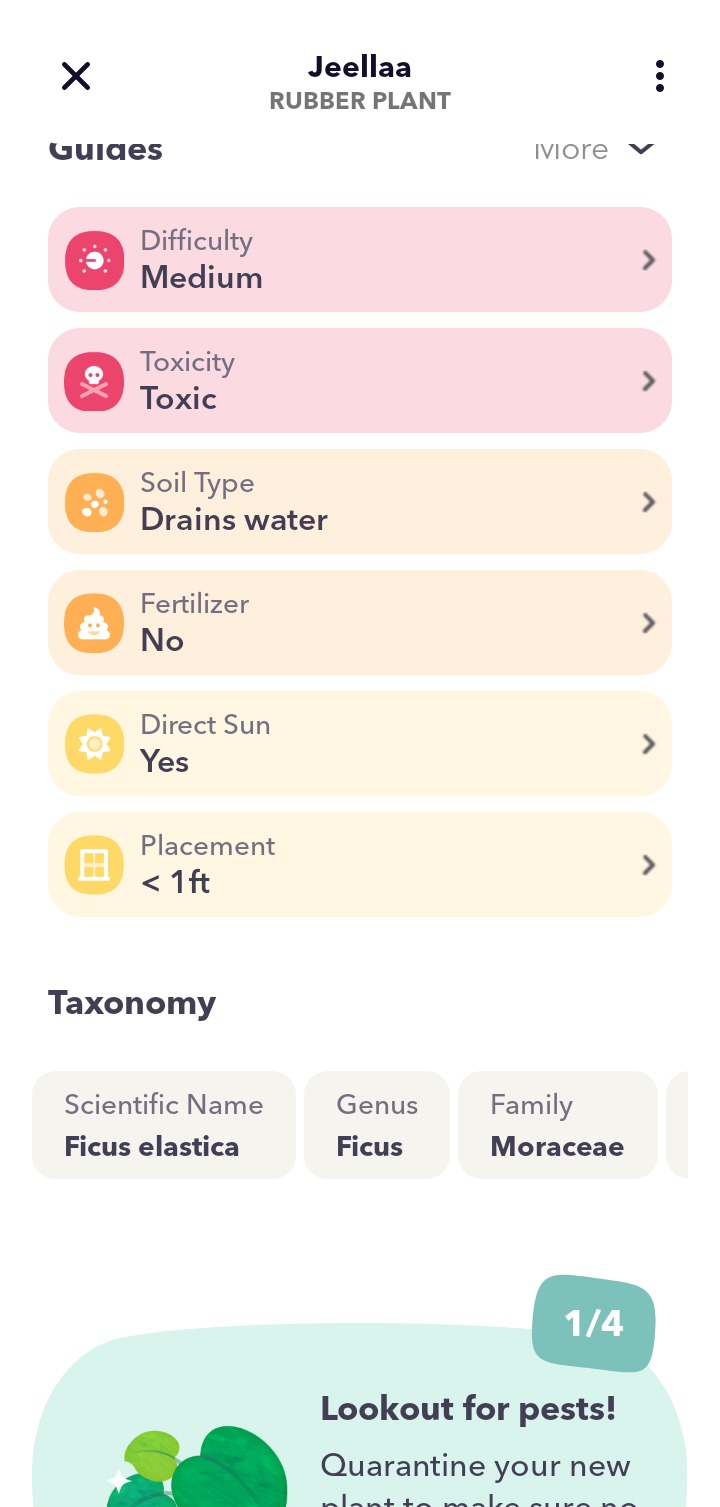
Task: Open Direct Sun guide showing Yes
Action: pos(360,744)
